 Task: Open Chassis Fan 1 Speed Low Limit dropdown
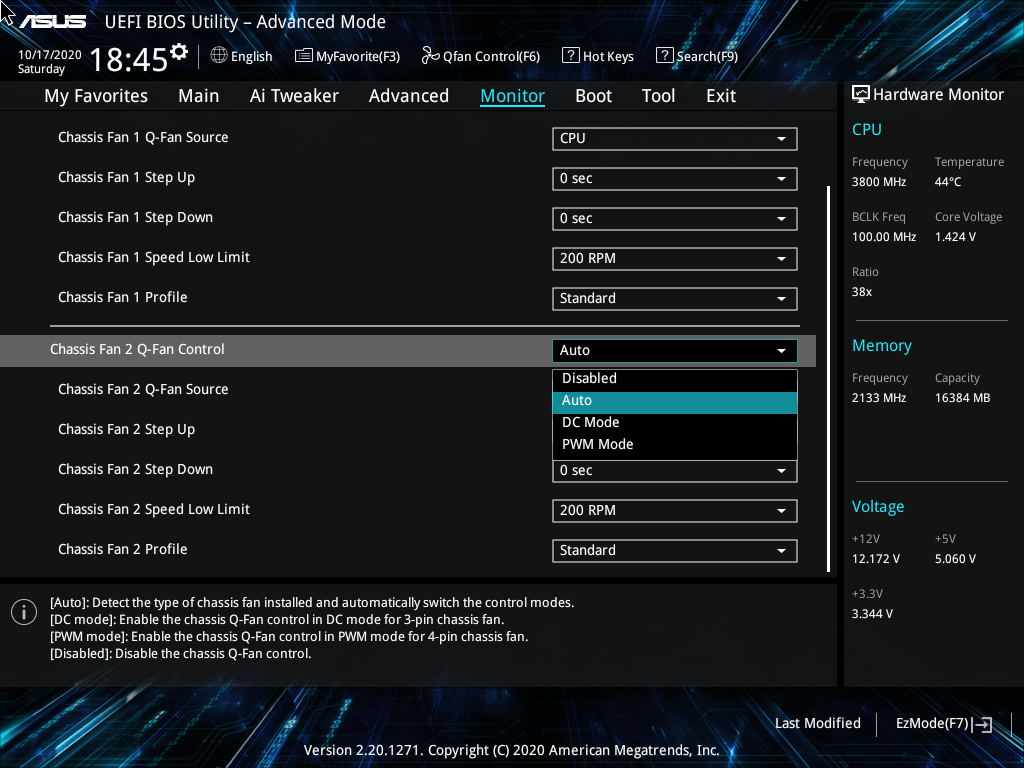(x=675, y=259)
